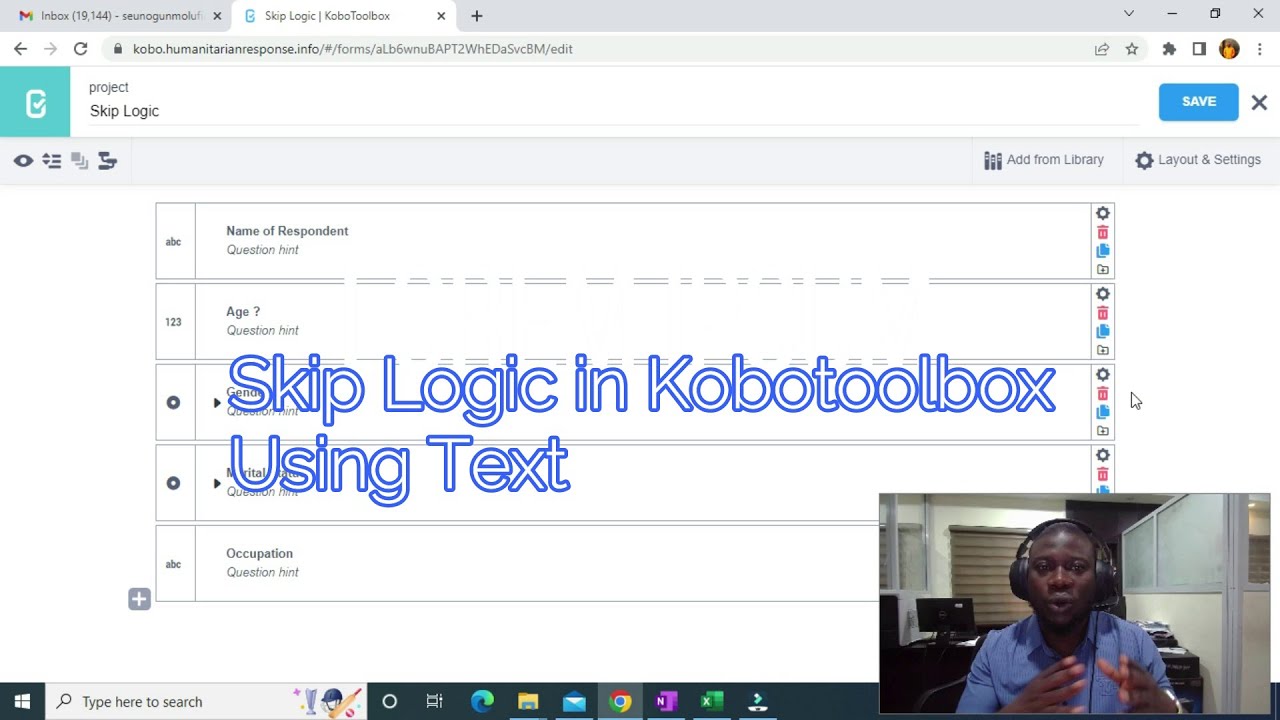Click the abc type icon for Occupation
Image resolution: width=1280 pixels, height=720 pixels.
tap(174, 564)
